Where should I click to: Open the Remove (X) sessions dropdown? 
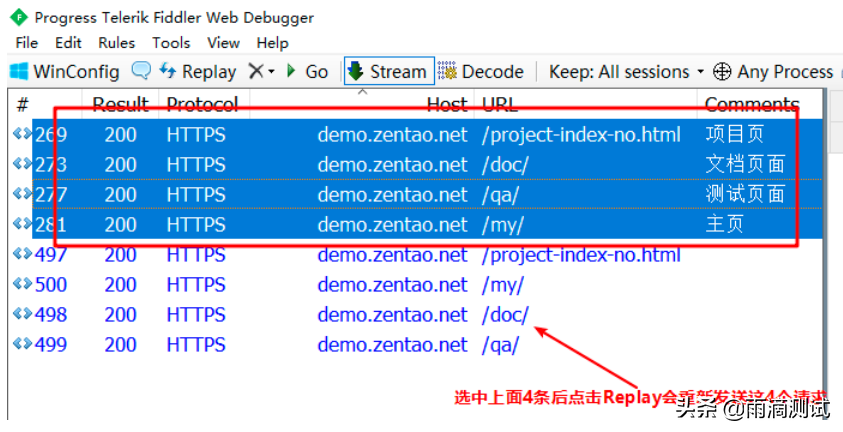click(261, 71)
